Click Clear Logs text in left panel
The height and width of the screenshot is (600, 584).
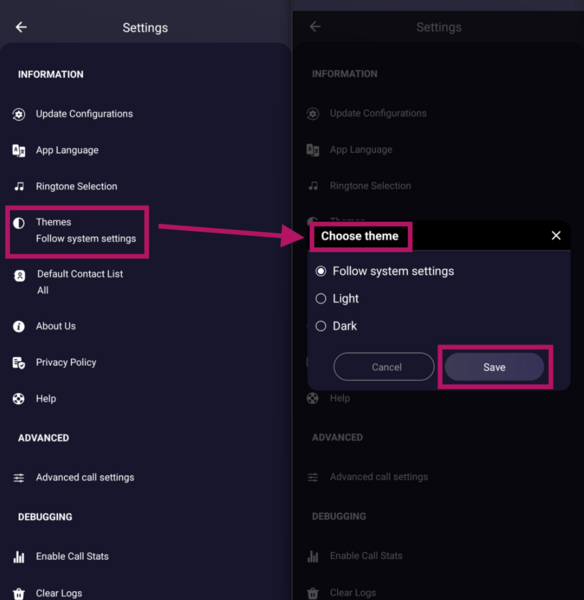coord(59,593)
